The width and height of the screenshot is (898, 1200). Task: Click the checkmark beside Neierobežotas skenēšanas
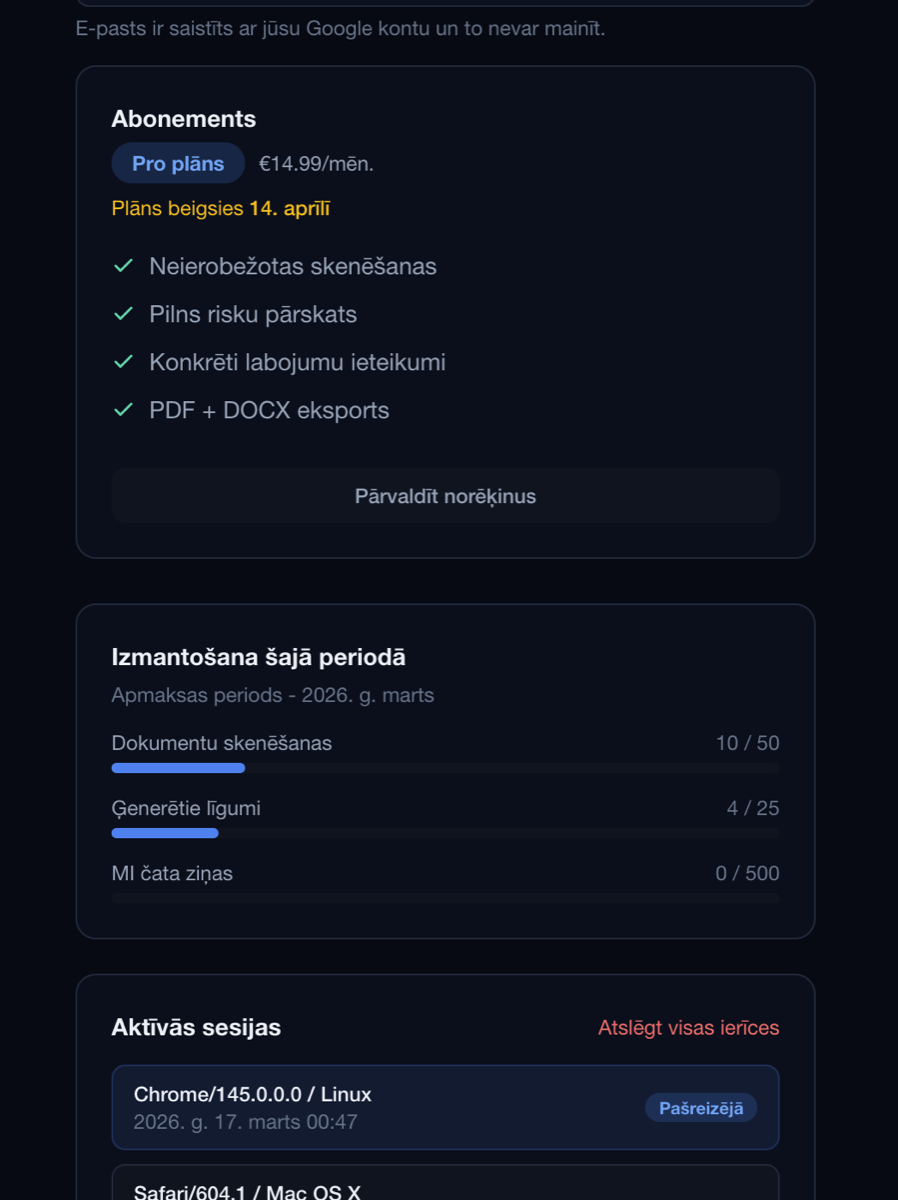[x=123, y=266]
